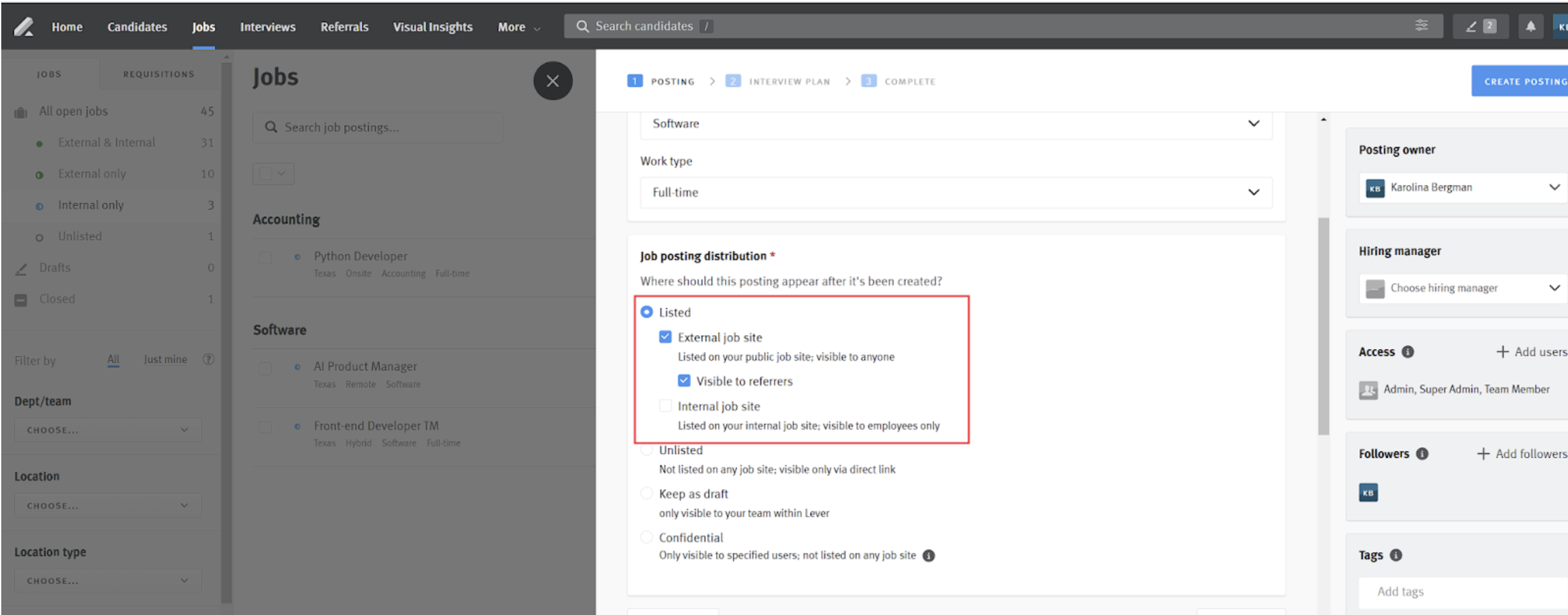Viewport: 1568px width, 615px height.
Task: Filter jobs by Just mine
Action: tap(165, 359)
